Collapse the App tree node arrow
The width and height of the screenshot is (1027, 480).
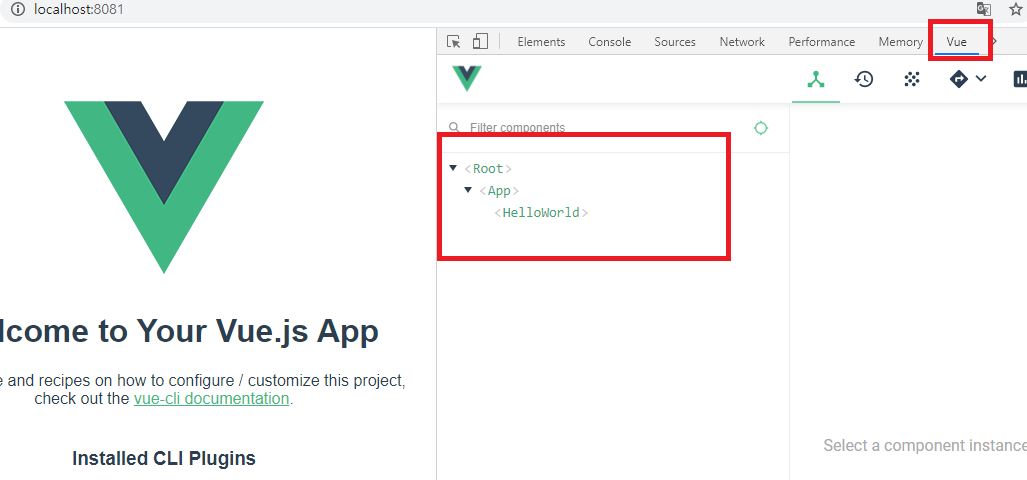coord(468,190)
